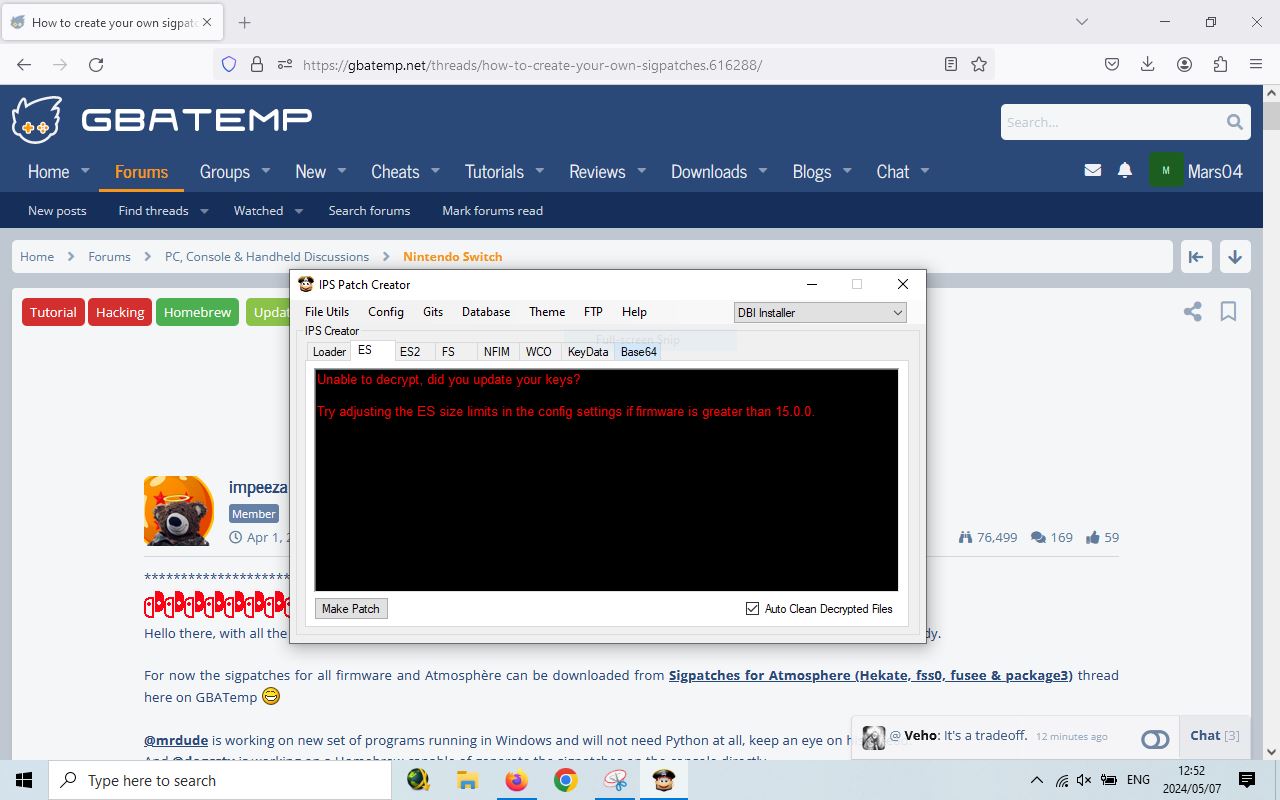Click the GBAtemp search input field
Viewport: 1280px width, 800px height.
(x=1112, y=122)
